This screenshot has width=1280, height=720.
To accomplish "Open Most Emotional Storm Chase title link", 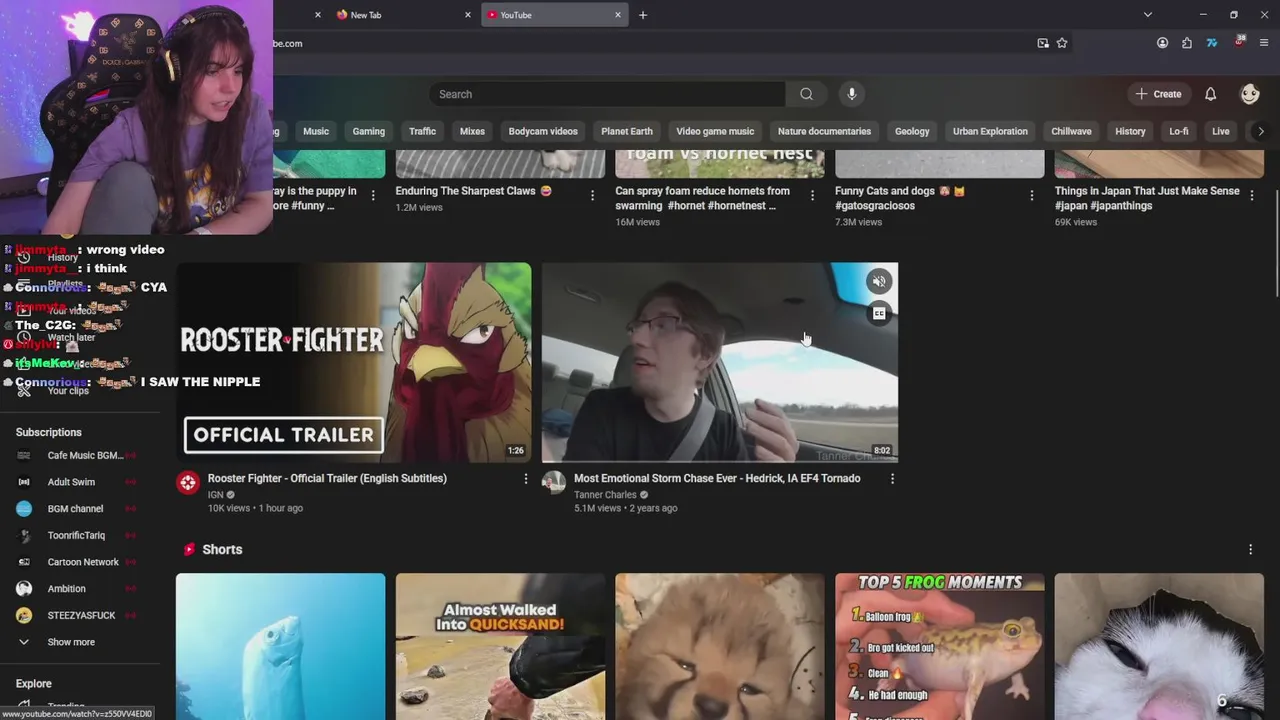I will [717, 478].
